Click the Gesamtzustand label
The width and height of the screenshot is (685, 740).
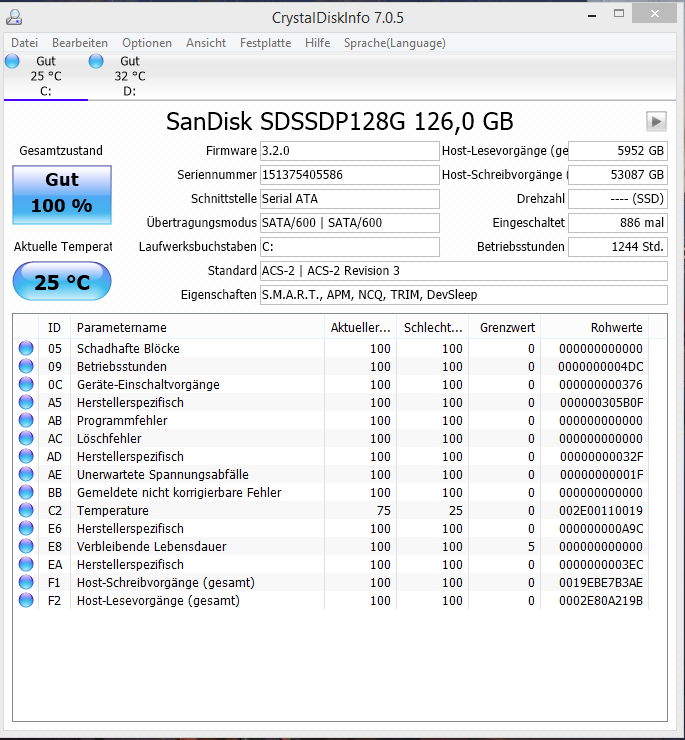point(61,151)
